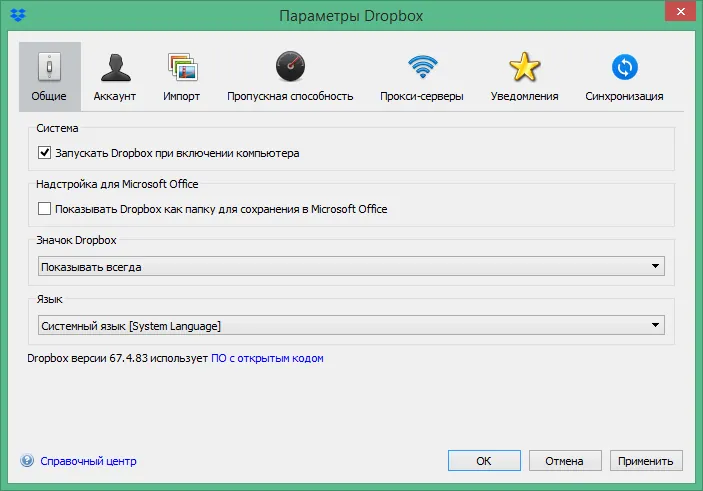This screenshot has width=703, height=491.
Task: Select the 'Синхронизация' tab label
Action: pos(625,96)
